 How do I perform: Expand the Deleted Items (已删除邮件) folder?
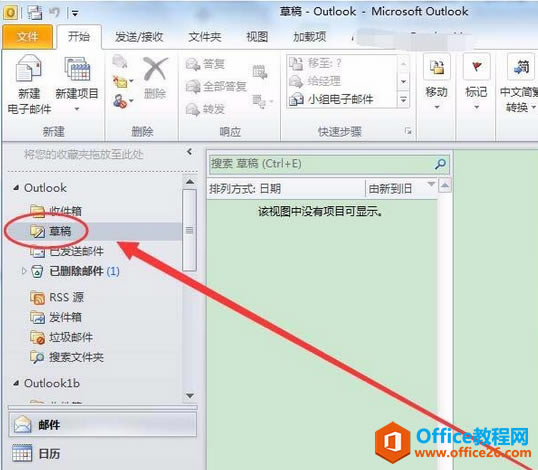(x=24, y=271)
